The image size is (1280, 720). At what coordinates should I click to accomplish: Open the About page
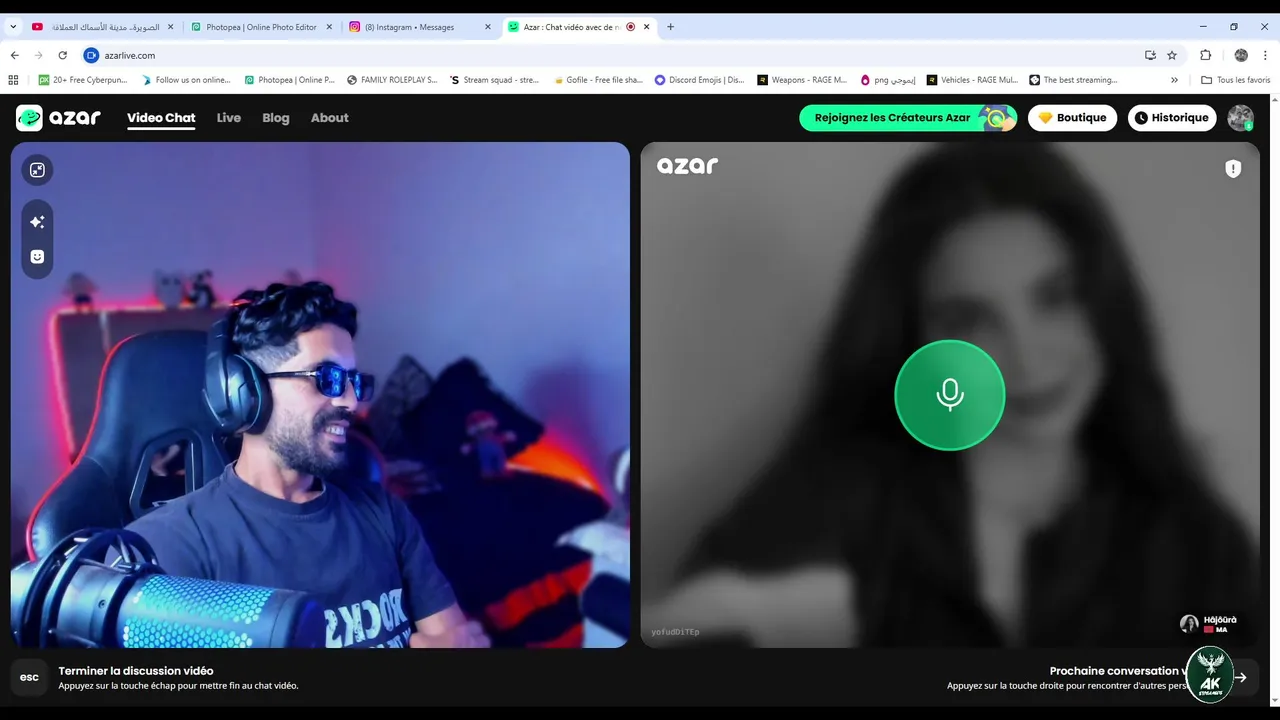pos(330,118)
